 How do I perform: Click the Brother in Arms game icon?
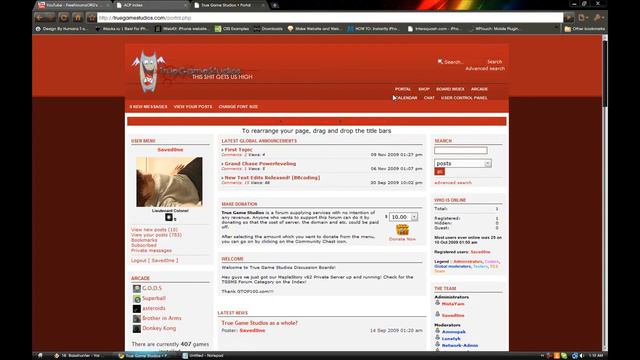(137, 318)
